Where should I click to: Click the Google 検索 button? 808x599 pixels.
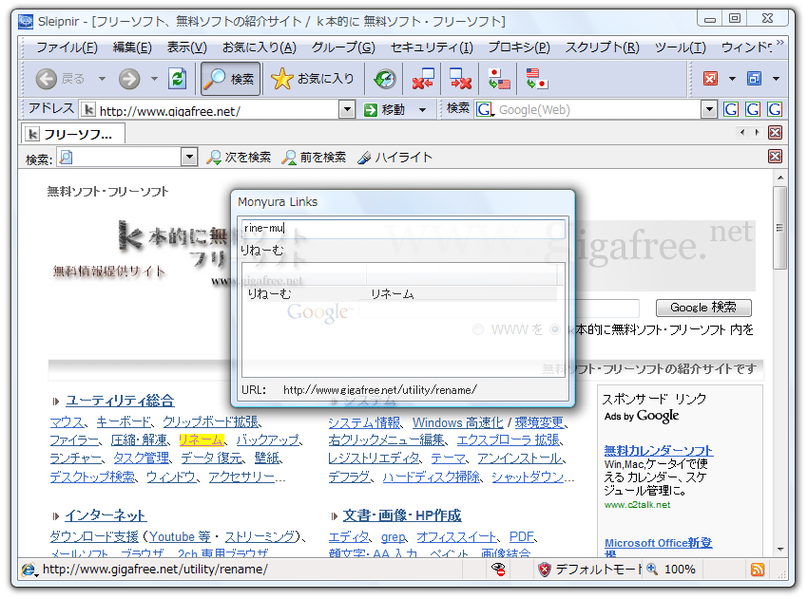pos(703,308)
